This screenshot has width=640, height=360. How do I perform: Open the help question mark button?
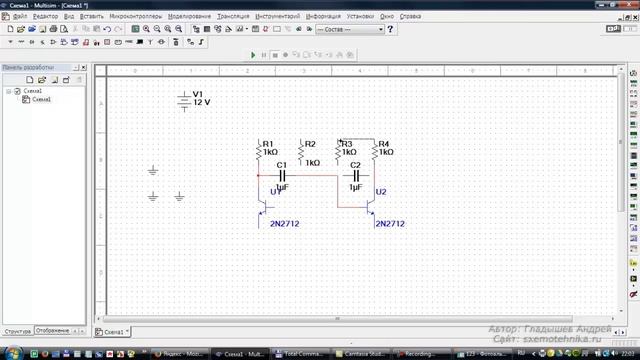coord(390,29)
